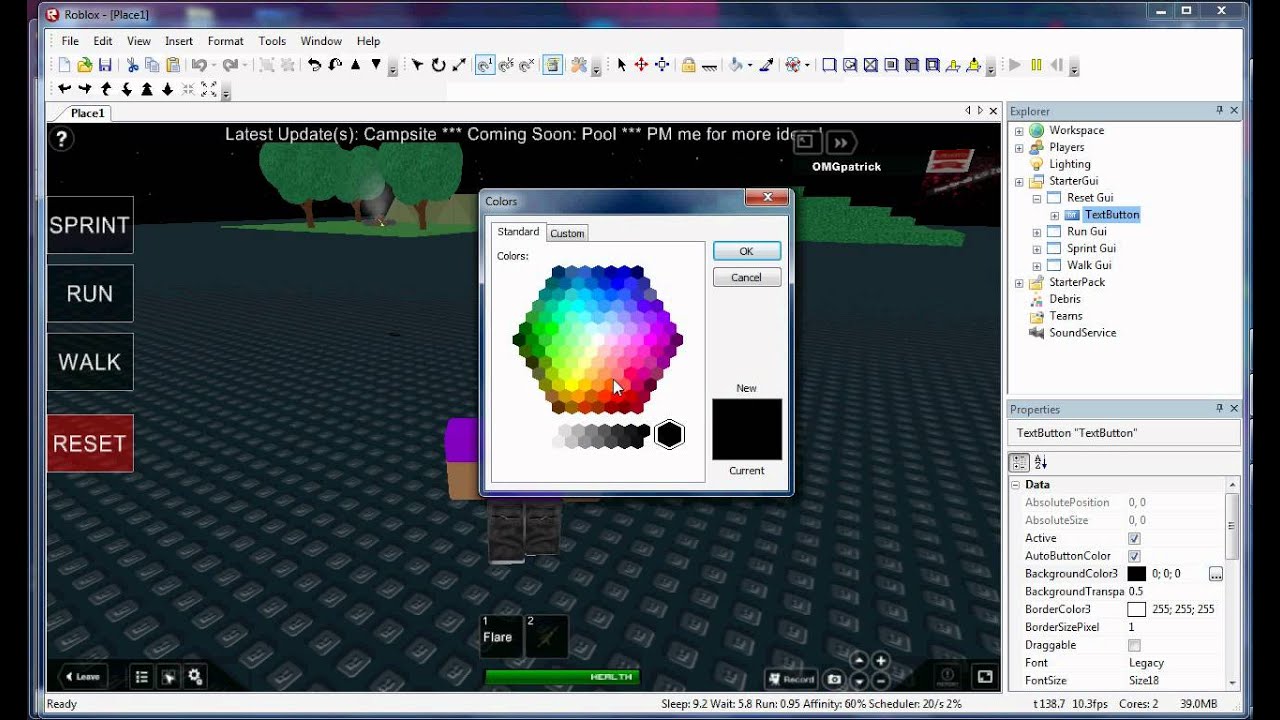Toggle the Active property checkbox
The width and height of the screenshot is (1280, 720).
(x=1134, y=538)
